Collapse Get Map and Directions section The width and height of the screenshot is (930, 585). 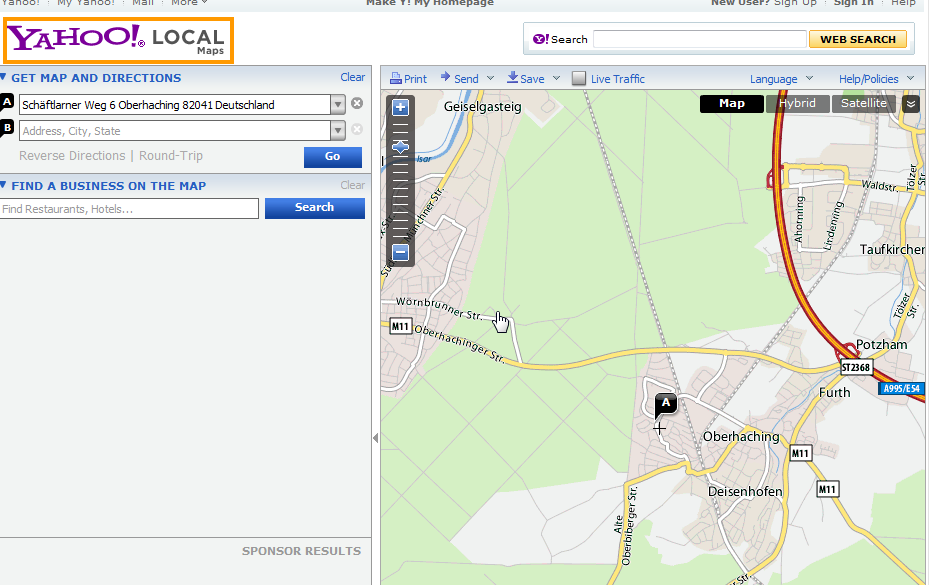point(3,77)
